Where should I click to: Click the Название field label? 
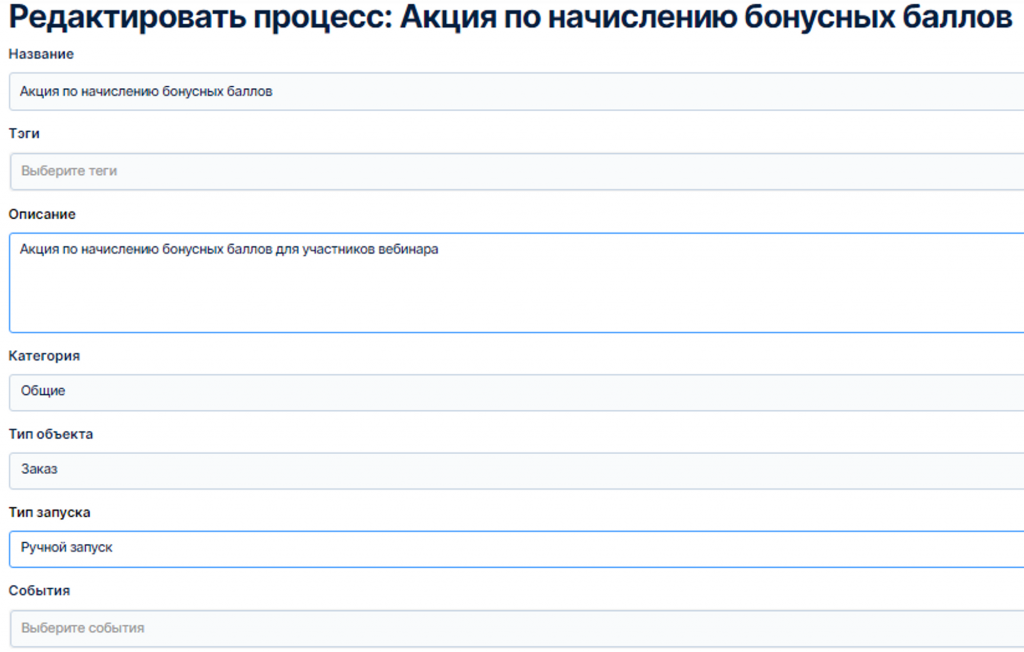(x=41, y=54)
